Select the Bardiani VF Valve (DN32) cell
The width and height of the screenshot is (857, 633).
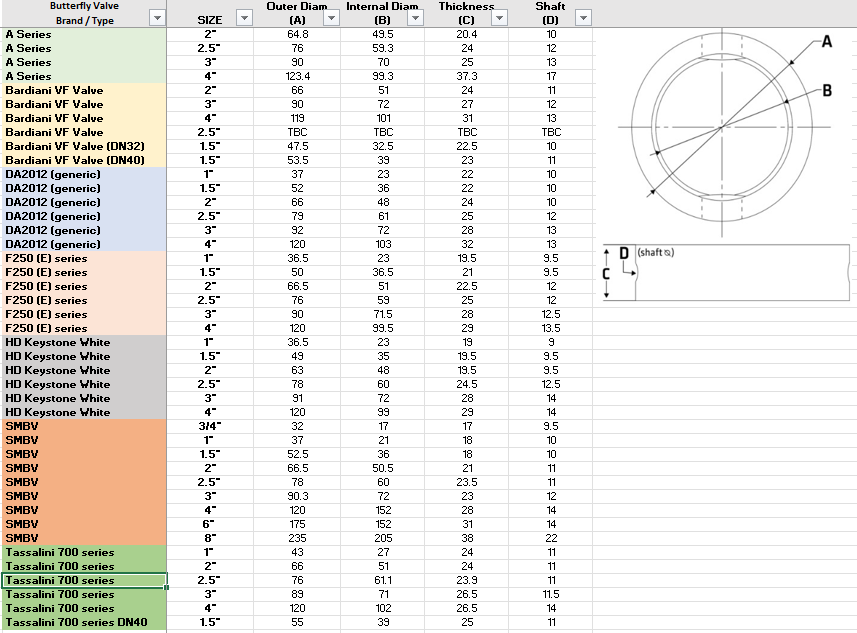tap(84, 146)
